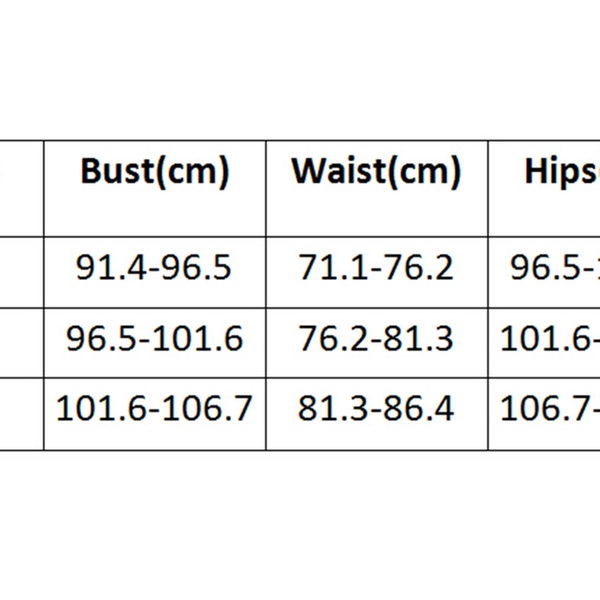Click the divider between Bust and Waist headers
600x600 pixels.
(x=266, y=188)
